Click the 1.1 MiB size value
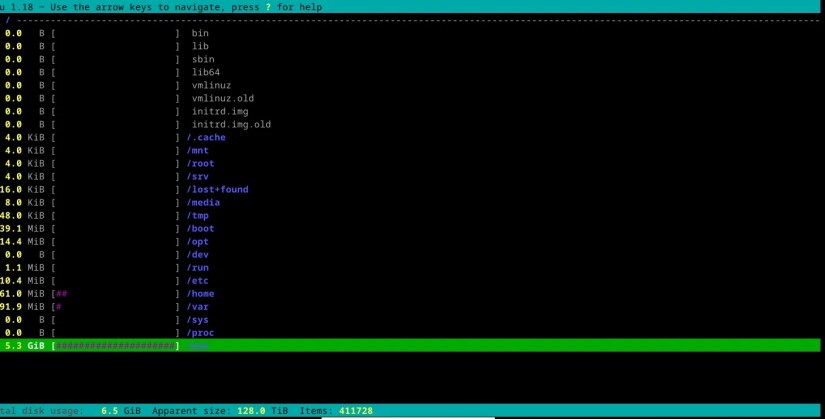The width and height of the screenshot is (825, 419). (x=25, y=268)
